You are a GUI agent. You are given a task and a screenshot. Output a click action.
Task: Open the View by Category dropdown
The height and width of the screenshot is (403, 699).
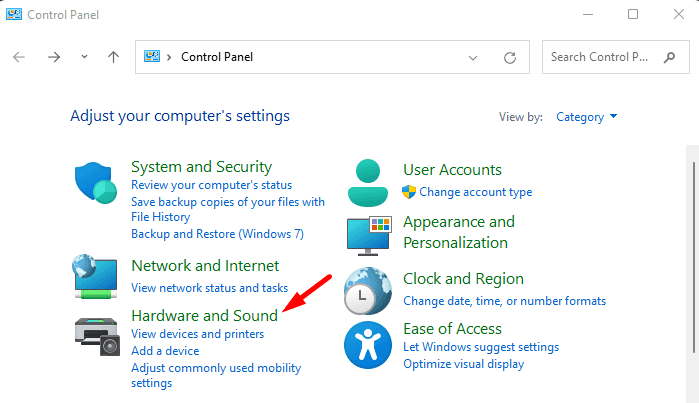pos(587,117)
